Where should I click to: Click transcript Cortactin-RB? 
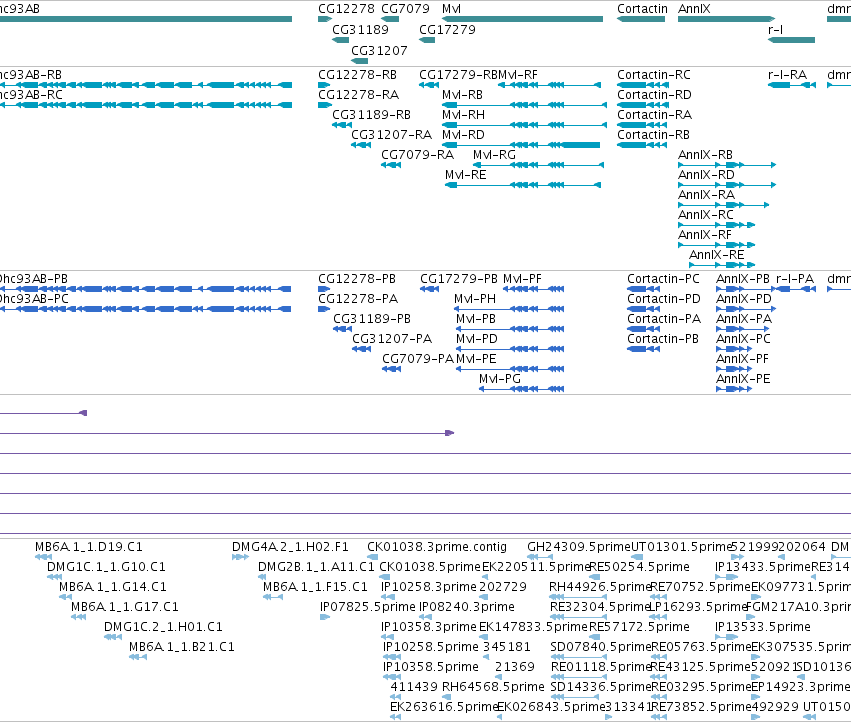(x=642, y=145)
